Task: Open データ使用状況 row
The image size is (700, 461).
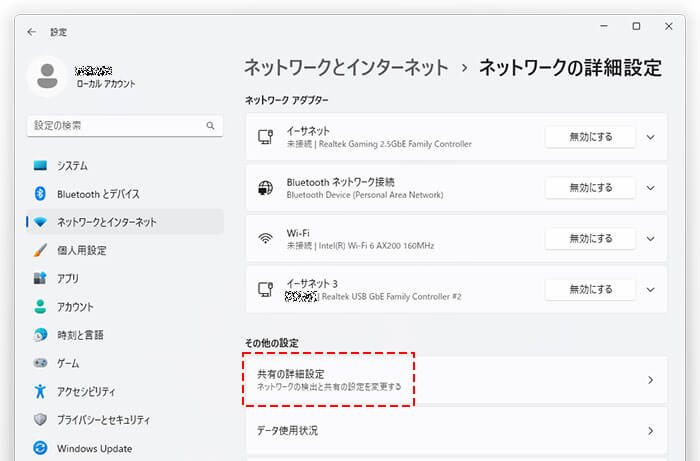Action: click(x=456, y=431)
